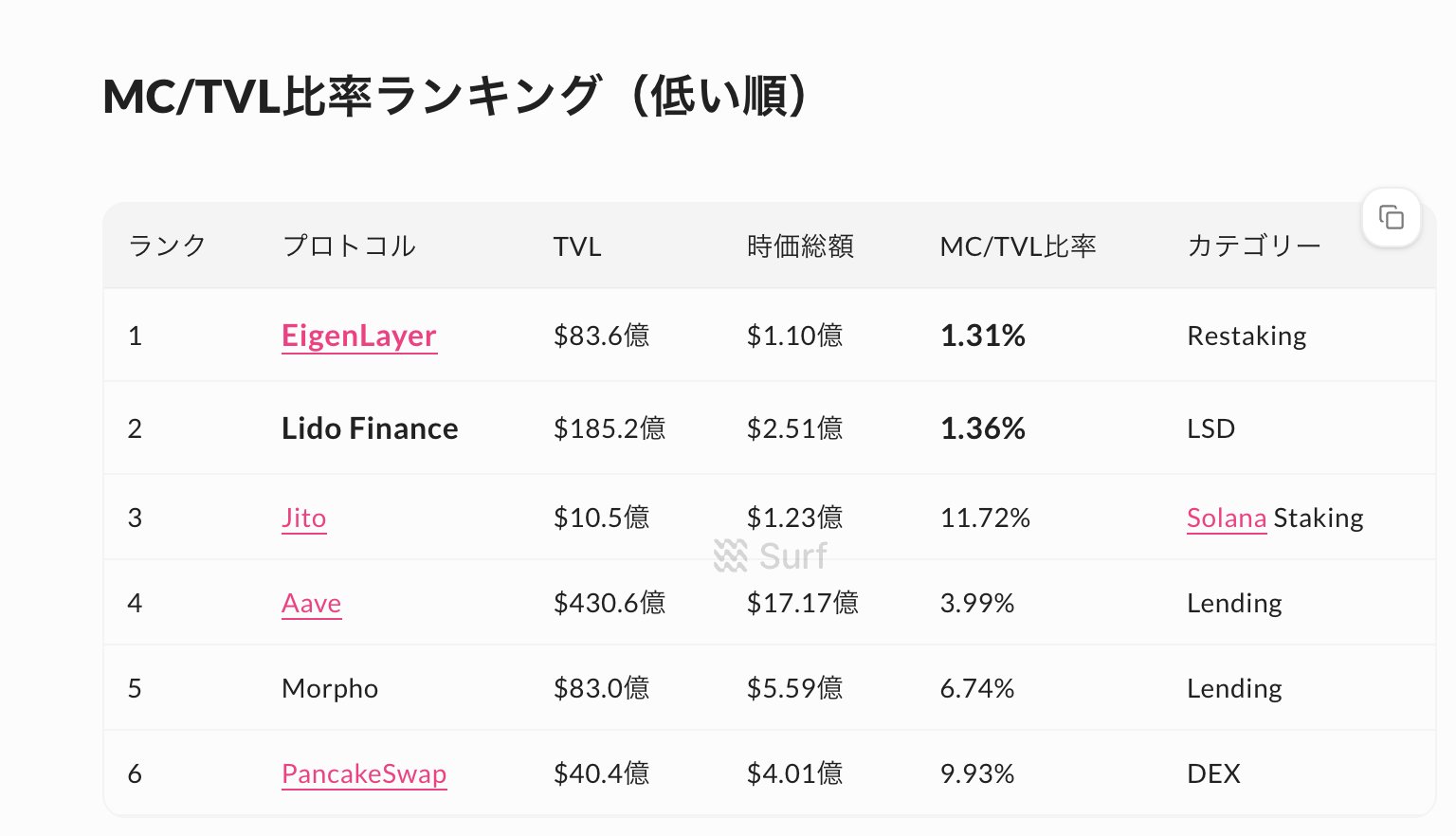Click the プロトコル column header
This screenshot has width=1456, height=836.
click(349, 246)
